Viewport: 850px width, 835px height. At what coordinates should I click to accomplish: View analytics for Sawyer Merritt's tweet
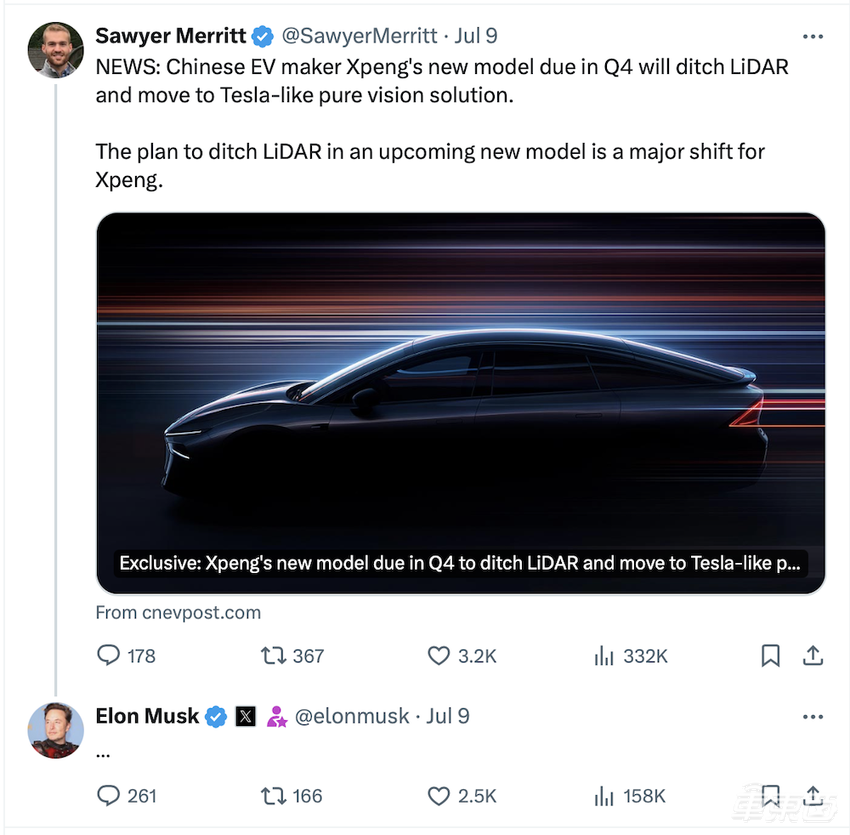(604, 656)
